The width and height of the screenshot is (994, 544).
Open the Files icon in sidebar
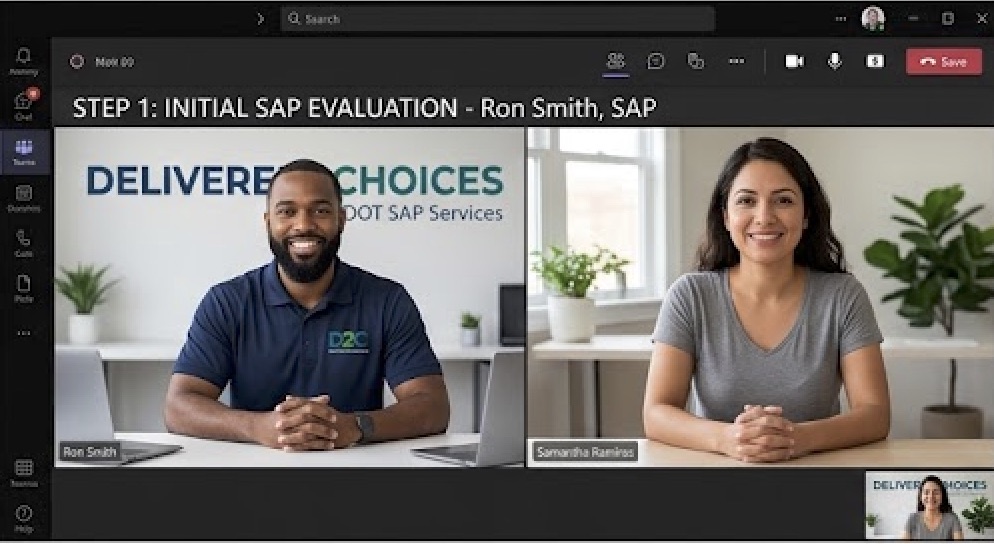[23, 288]
